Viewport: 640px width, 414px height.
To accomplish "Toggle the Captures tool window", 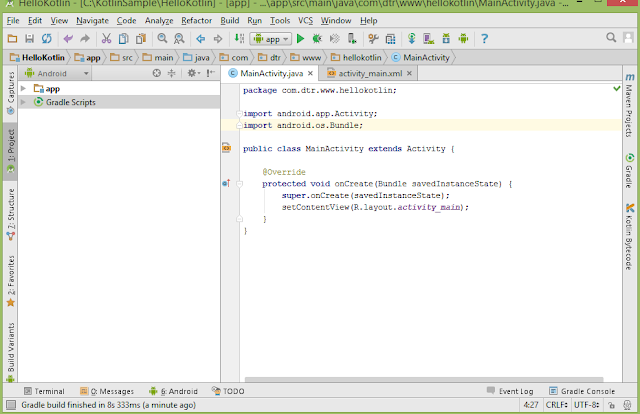I will tap(11, 93).
